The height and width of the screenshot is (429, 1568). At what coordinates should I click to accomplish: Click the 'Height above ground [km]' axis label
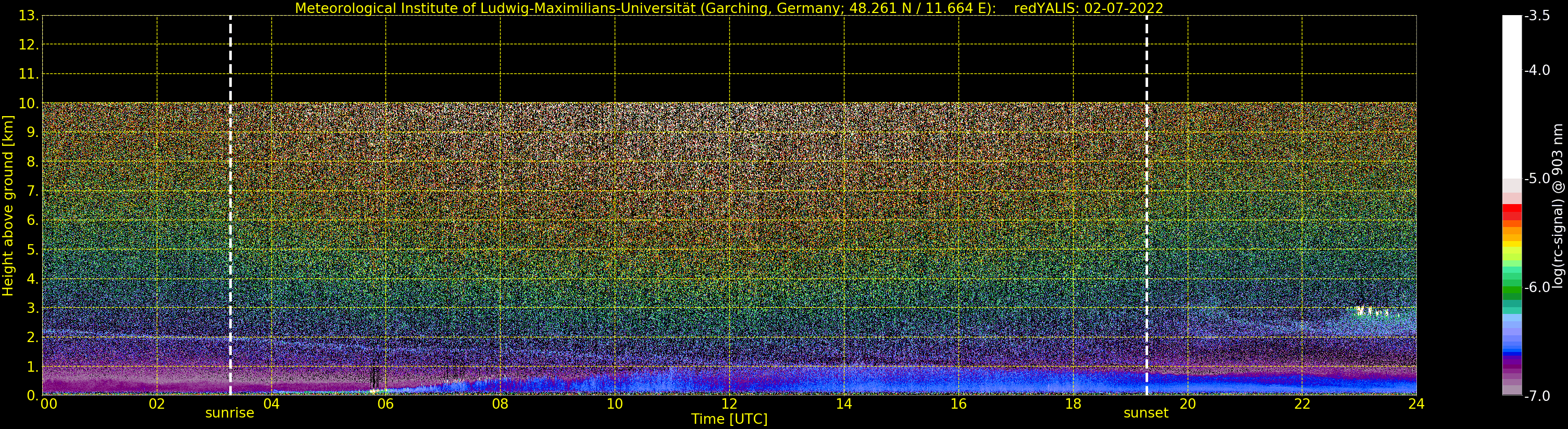pyautogui.click(x=8, y=206)
